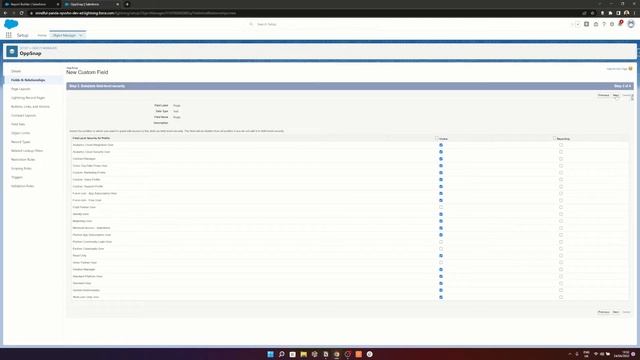Open Lightning Record Pages in the sidebar

click(28, 98)
